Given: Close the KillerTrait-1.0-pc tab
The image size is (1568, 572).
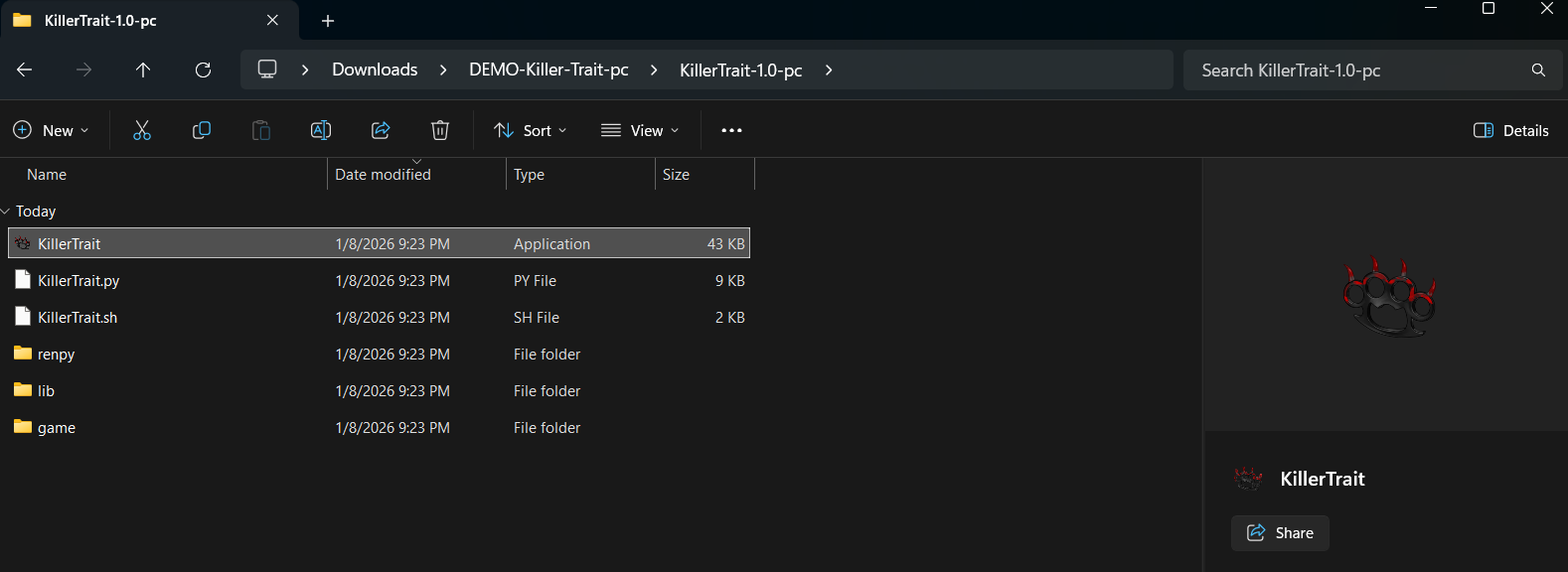Looking at the screenshot, I should tap(272, 20).
